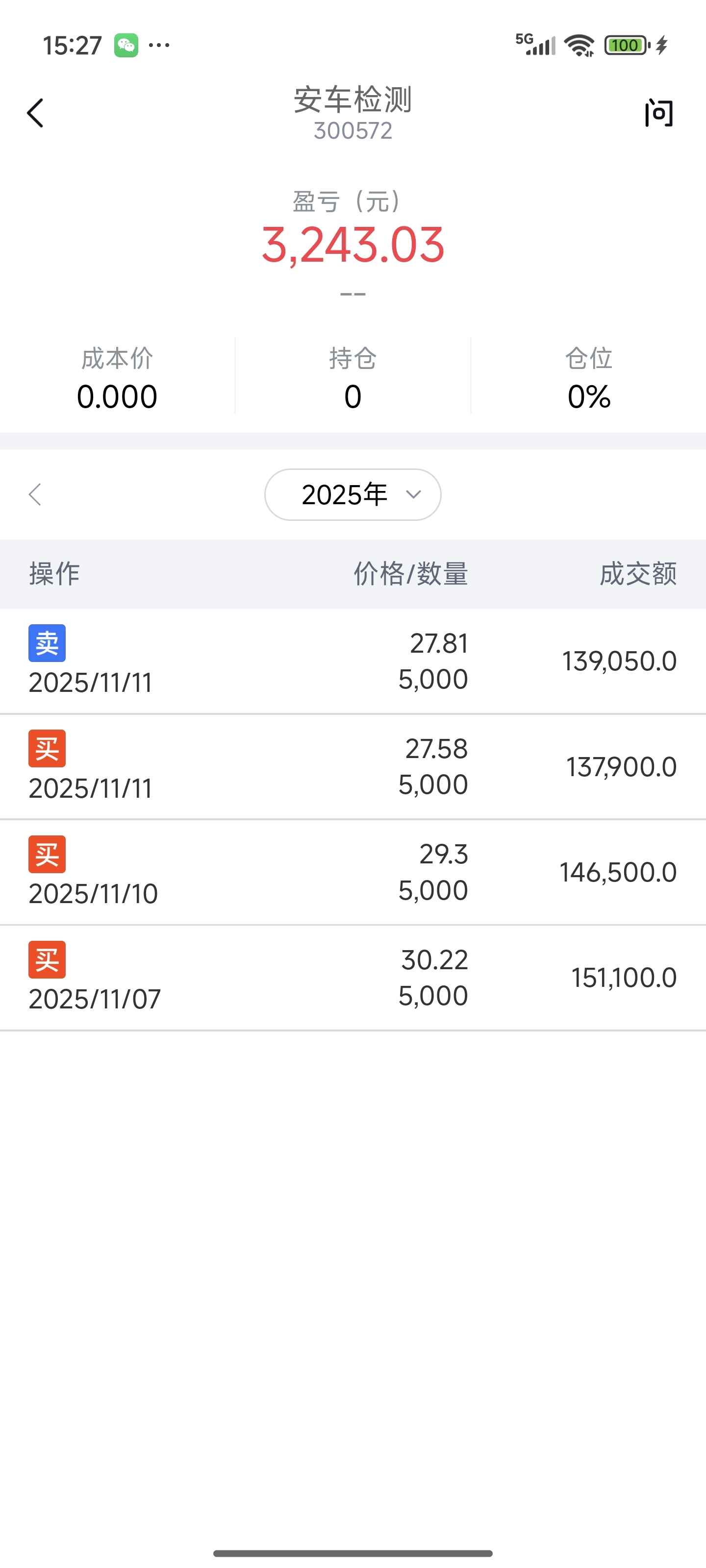Open the 问 ask icon

(x=658, y=113)
